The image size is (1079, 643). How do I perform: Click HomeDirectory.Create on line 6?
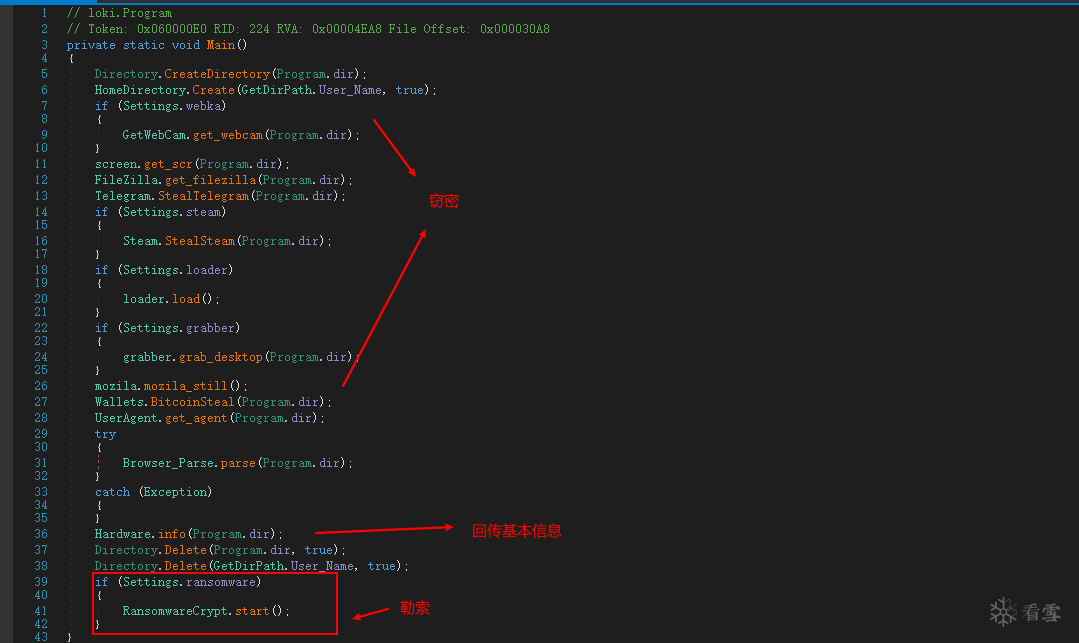tap(164, 89)
